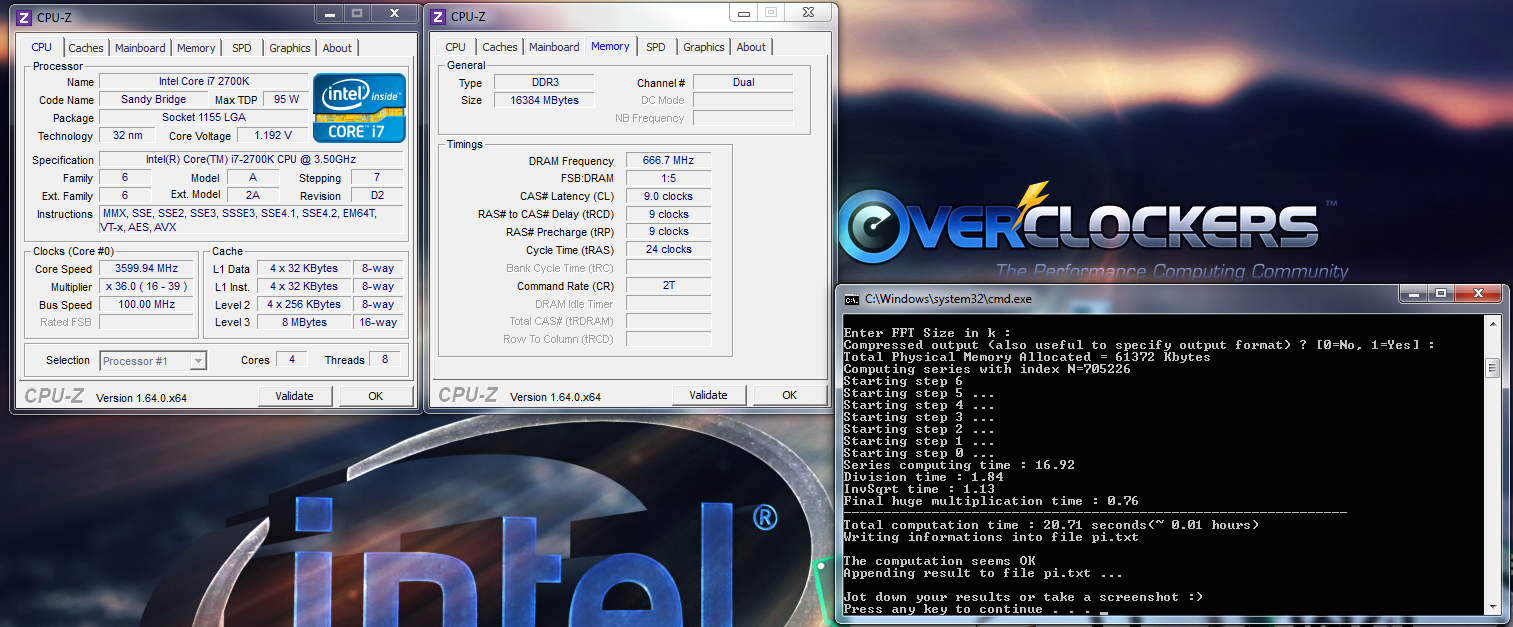Click the DRAM Frequency value 666.7 MHz
The width and height of the screenshot is (1513, 627).
click(668, 160)
